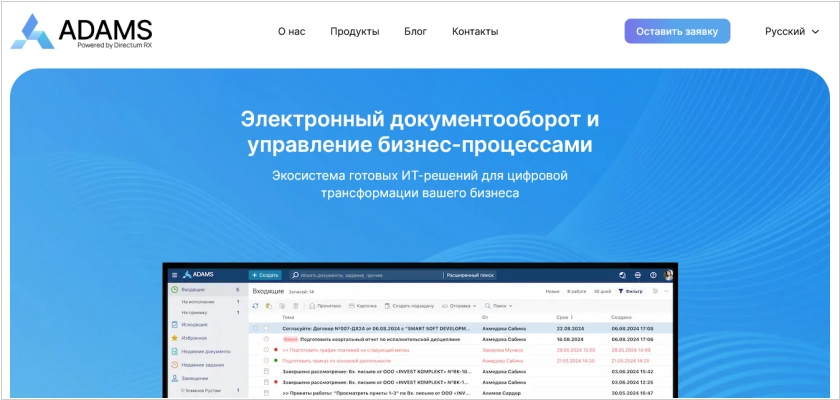Click the ADAMS logo in the header

click(81, 31)
